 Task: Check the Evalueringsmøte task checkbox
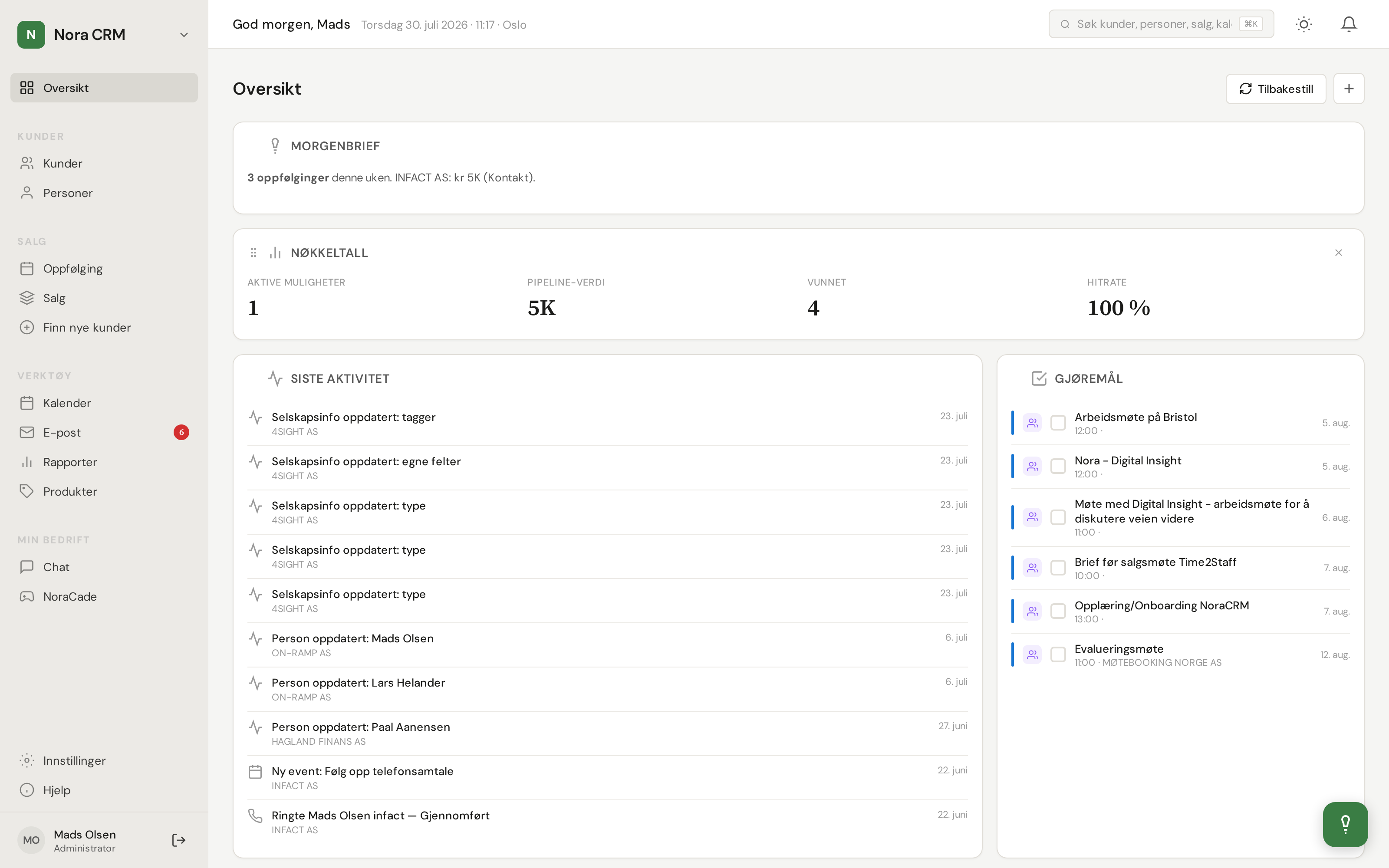point(1058,654)
